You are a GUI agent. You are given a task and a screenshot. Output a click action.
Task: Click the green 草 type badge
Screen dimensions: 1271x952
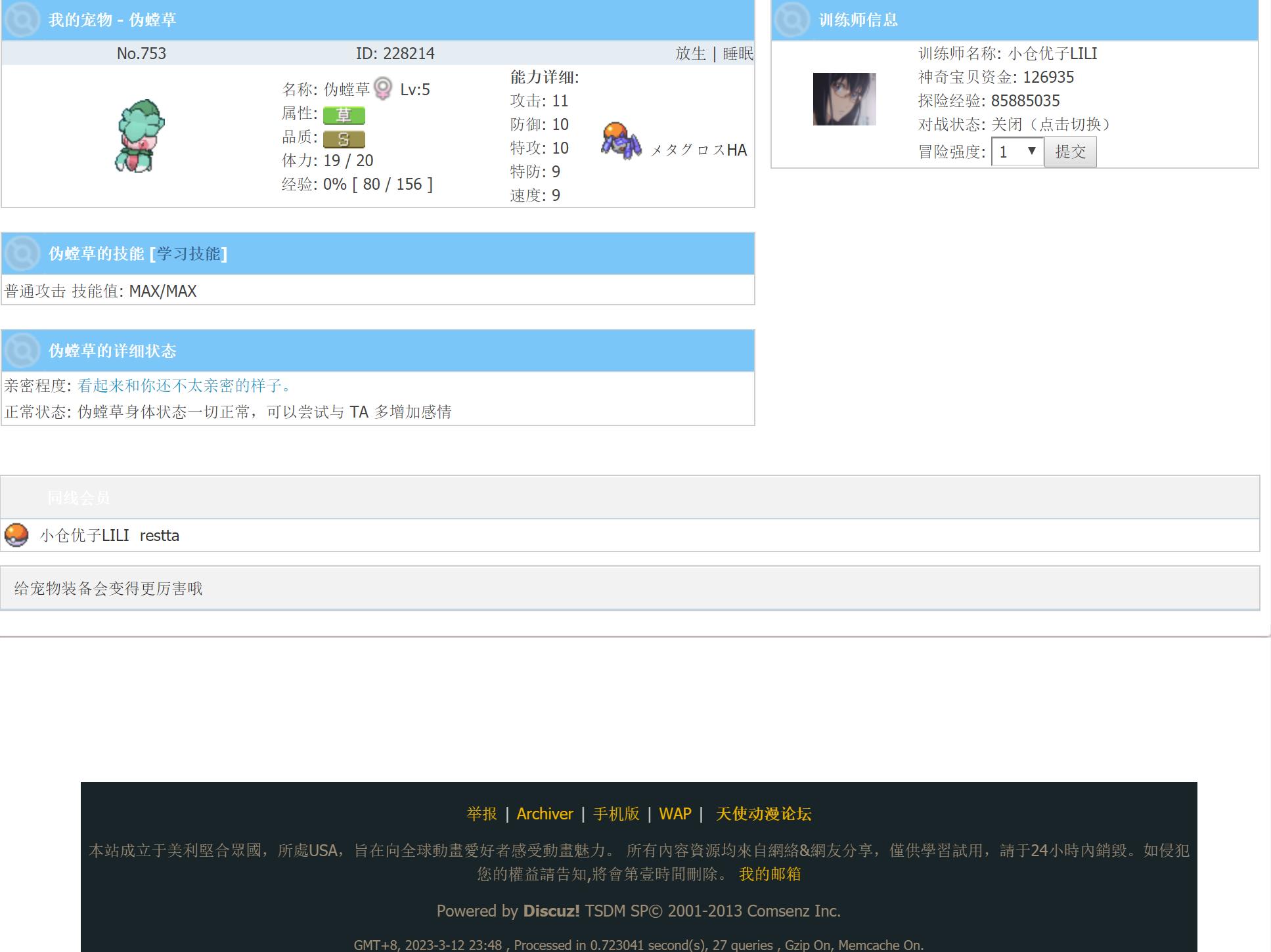(344, 115)
